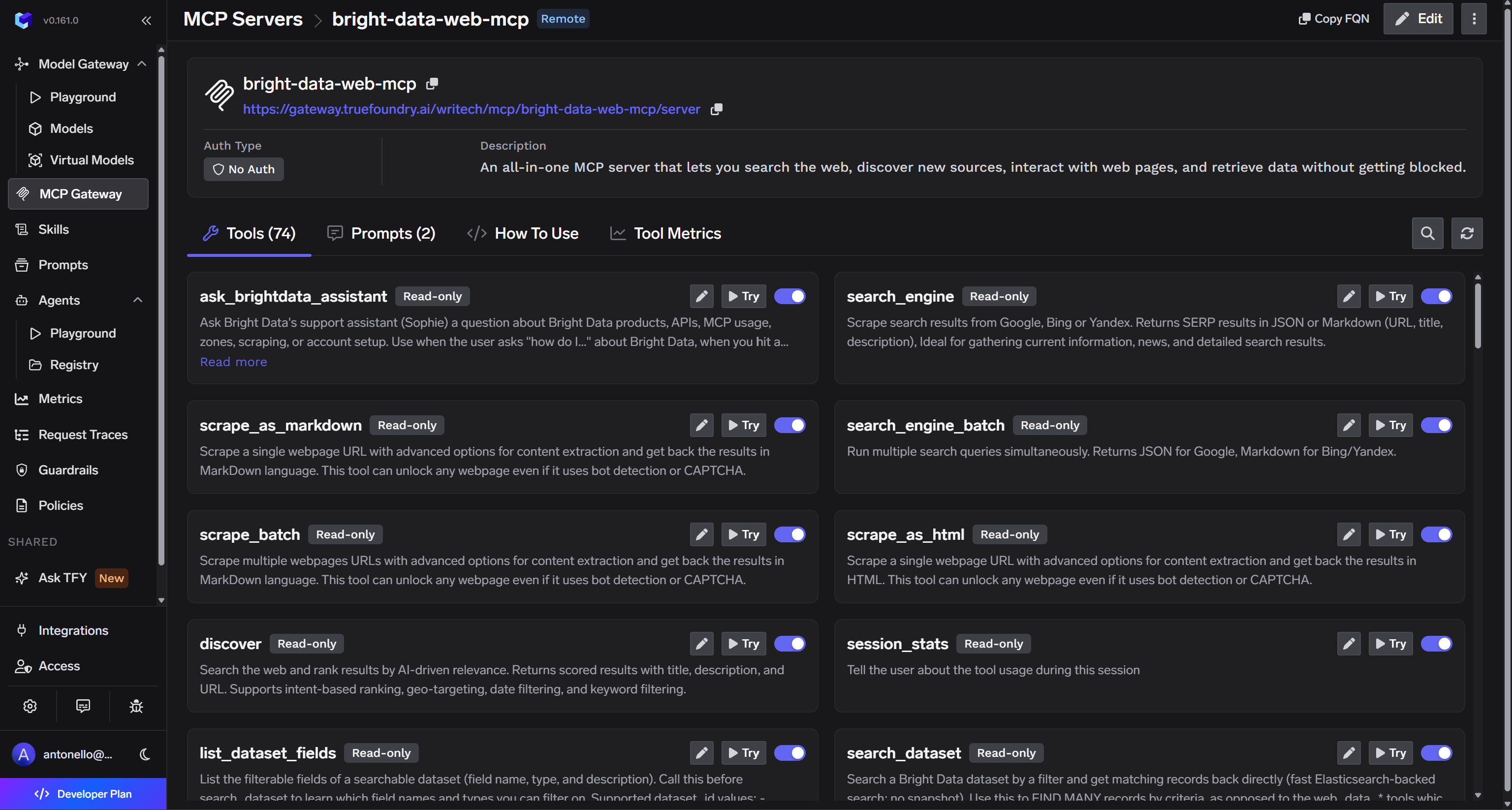Open the tools search magnifier
The height and width of the screenshot is (810, 1512).
pyautogui.click(x=1427, y=234)
